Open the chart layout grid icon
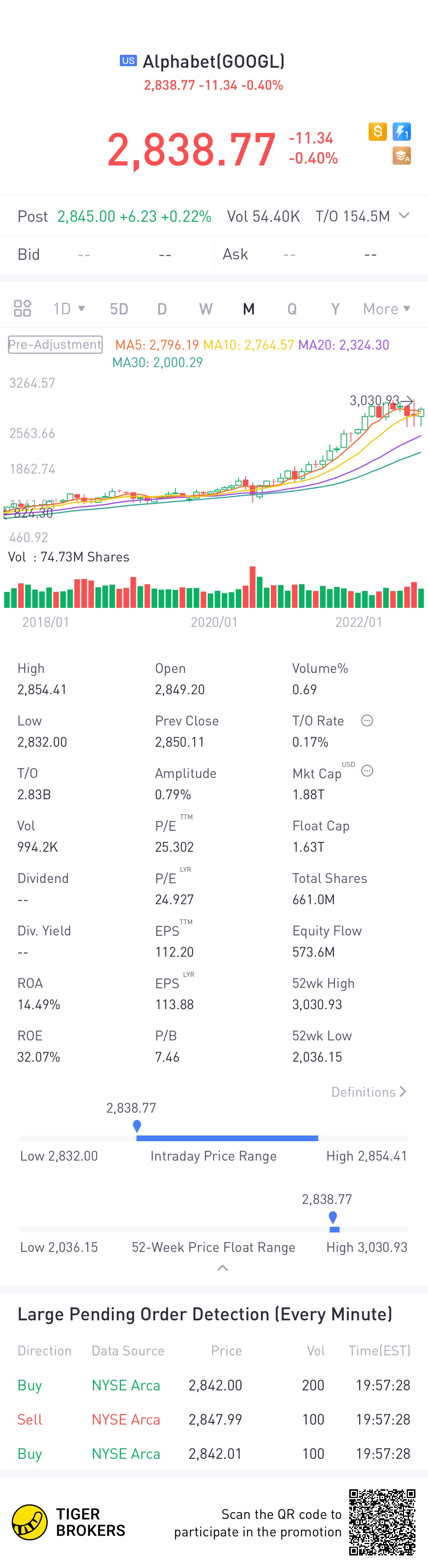The height and width of the screenshot is (1568, 428). click(x=22, y=309)
